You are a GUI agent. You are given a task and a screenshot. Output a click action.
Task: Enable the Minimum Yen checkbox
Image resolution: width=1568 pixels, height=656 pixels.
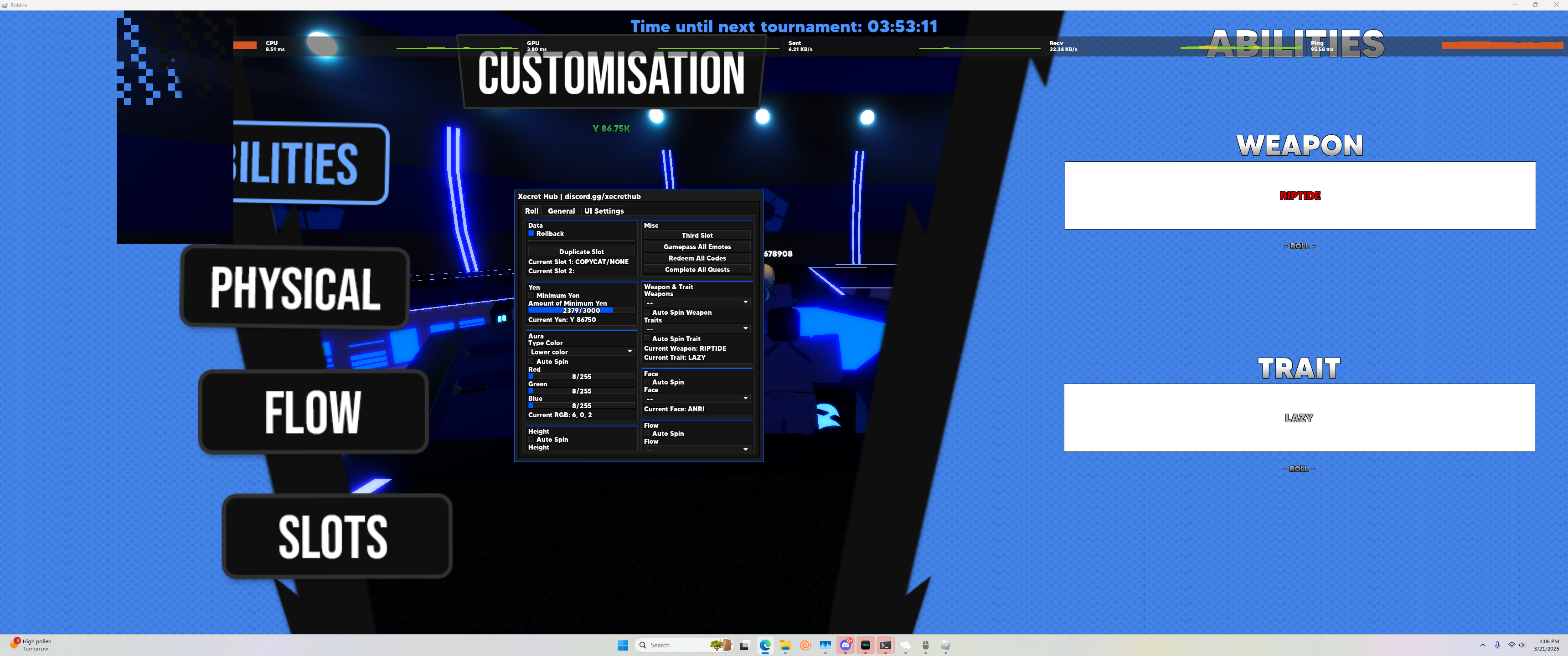pyautogui.click(x=531, y=296)
